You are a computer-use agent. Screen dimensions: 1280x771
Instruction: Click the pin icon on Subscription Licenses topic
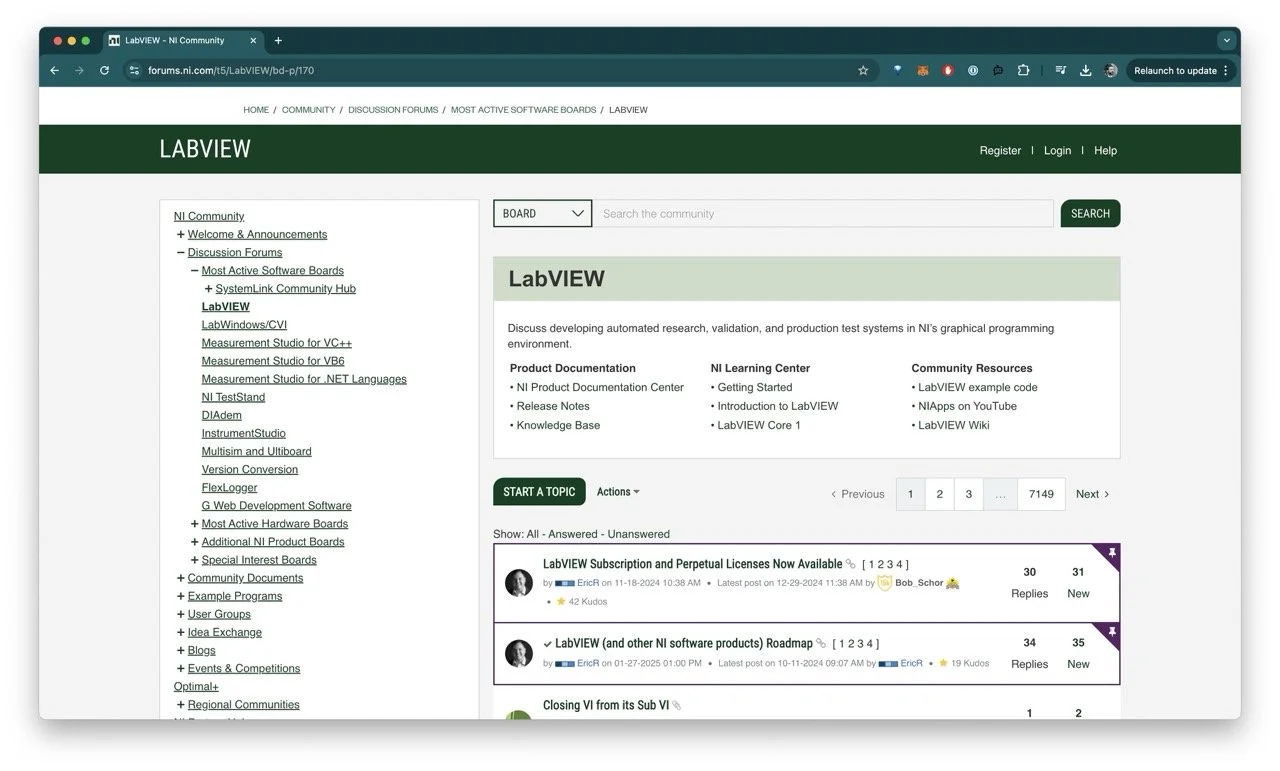[1111, 552]
